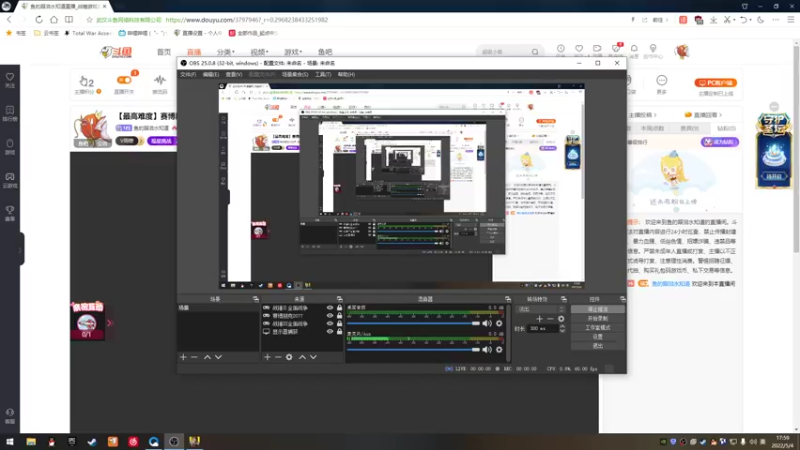Click the orange PC客户端 button
The image size is (800, 450).
715,83
